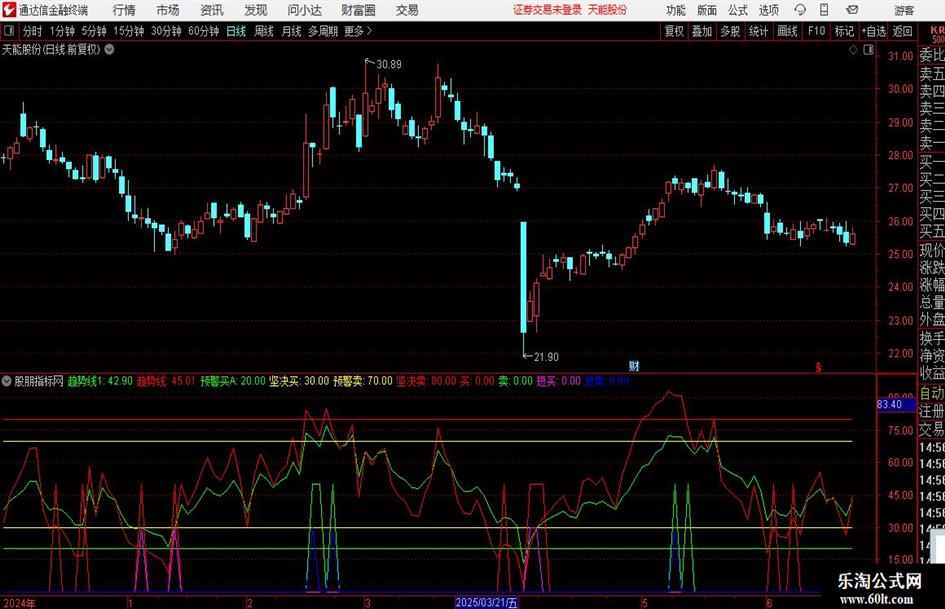This screenshot has width=945, height=609.
Task: Click 预警买A: 20.00 indicator label
Action: click(x=233, y=381)
